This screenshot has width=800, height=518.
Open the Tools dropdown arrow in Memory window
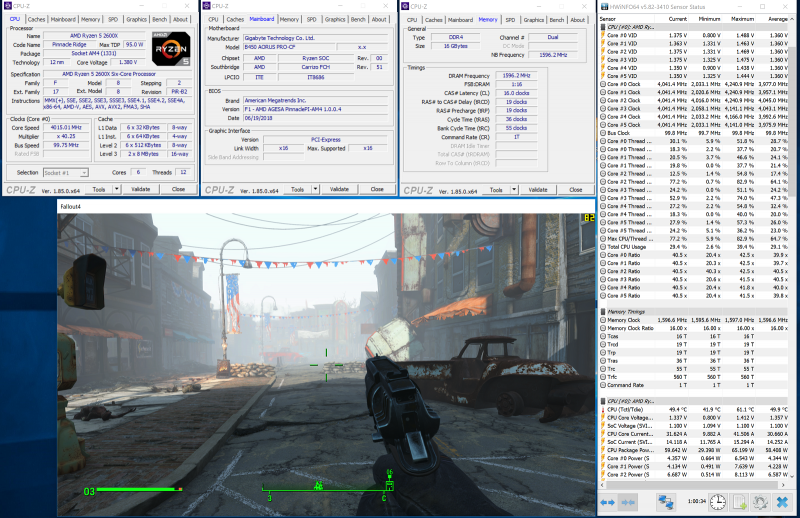(x=514, y=190)
